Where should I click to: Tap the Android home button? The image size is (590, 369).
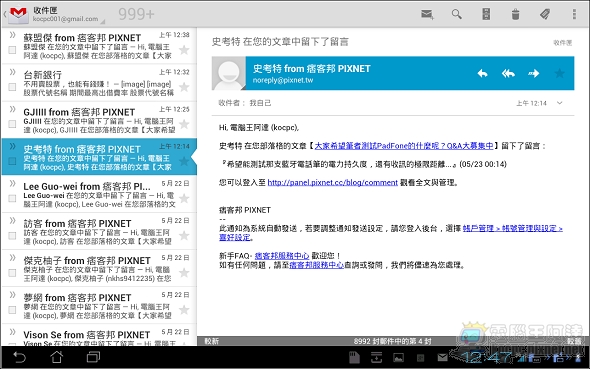tap(57, 357)
